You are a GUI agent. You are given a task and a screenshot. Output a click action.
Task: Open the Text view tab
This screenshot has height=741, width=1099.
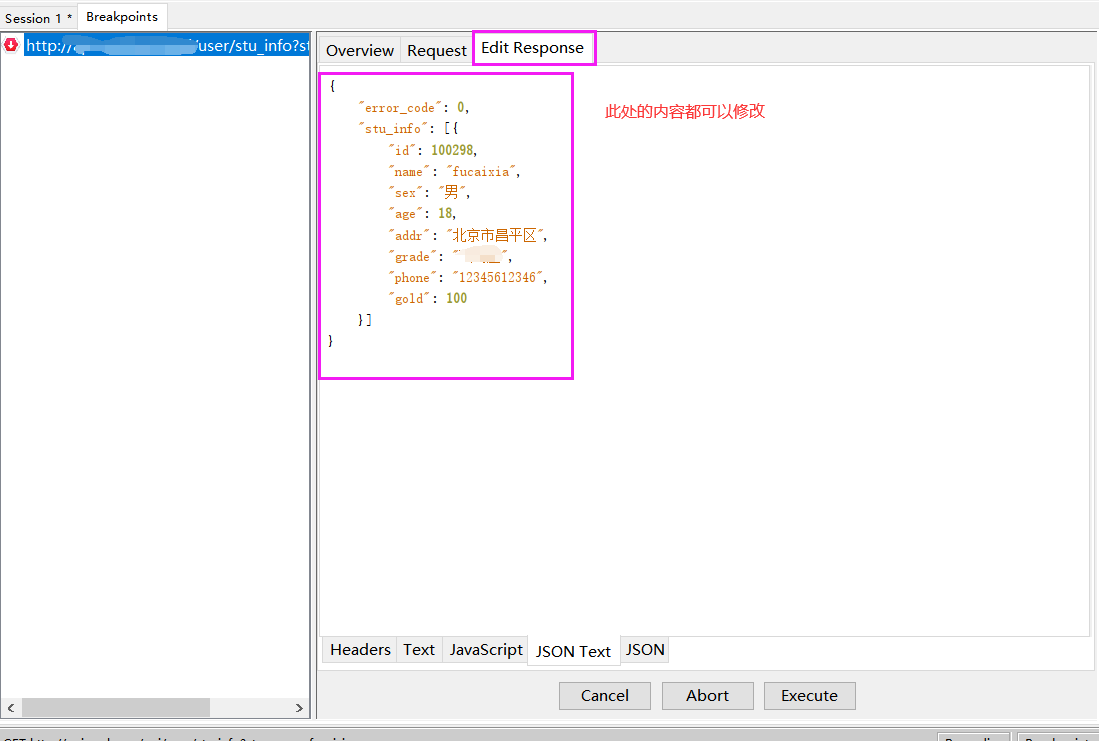click(419, 650)
